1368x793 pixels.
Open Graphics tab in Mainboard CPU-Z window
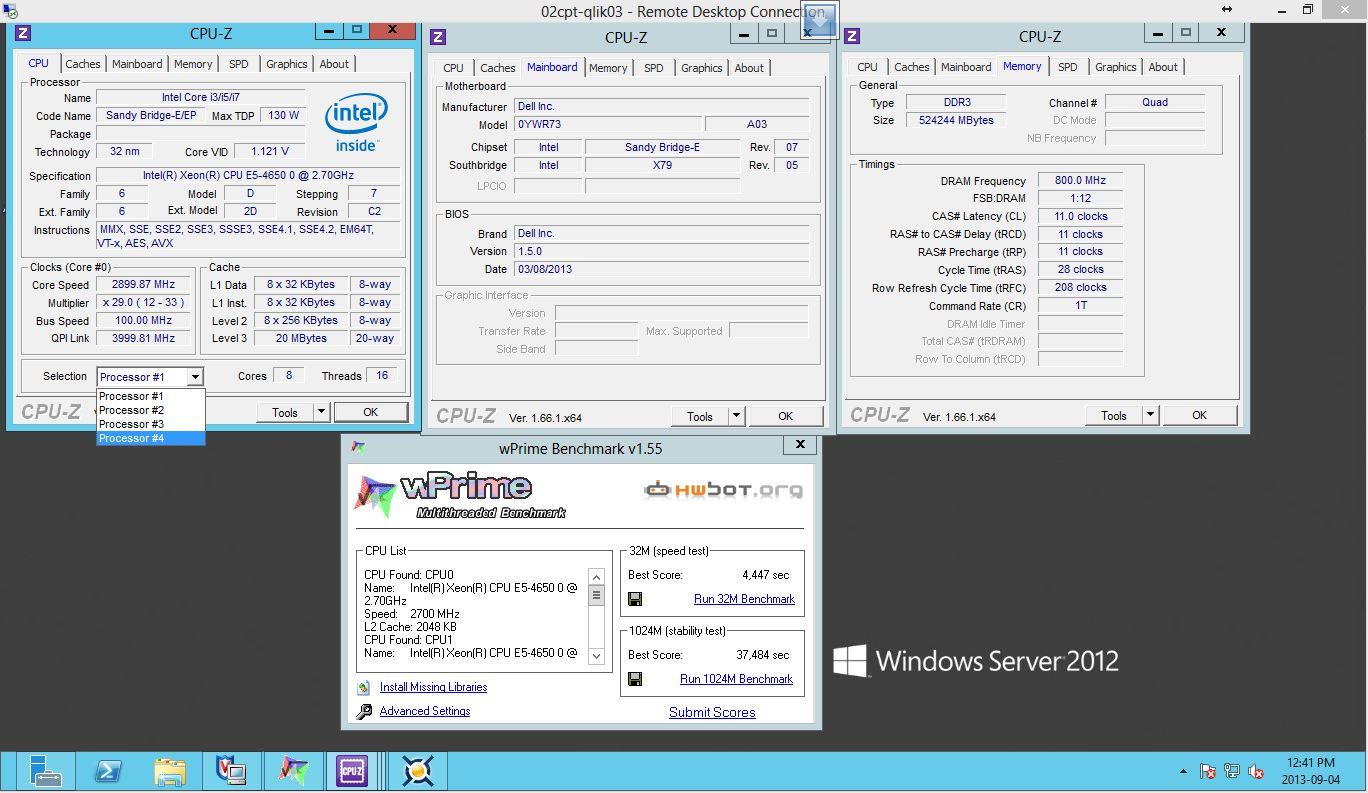701,68
